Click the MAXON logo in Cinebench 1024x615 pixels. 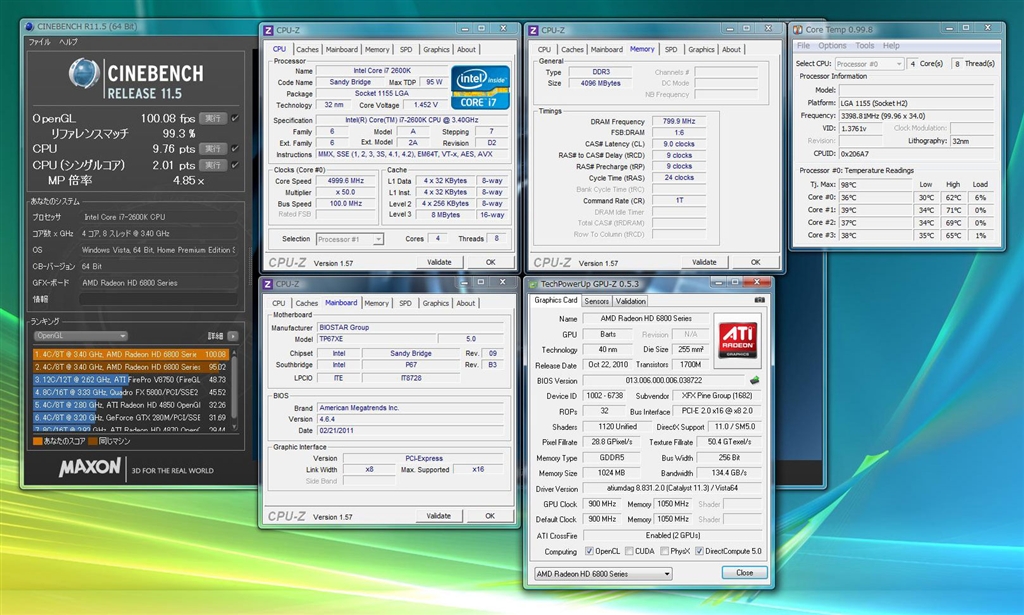(90, 467)
